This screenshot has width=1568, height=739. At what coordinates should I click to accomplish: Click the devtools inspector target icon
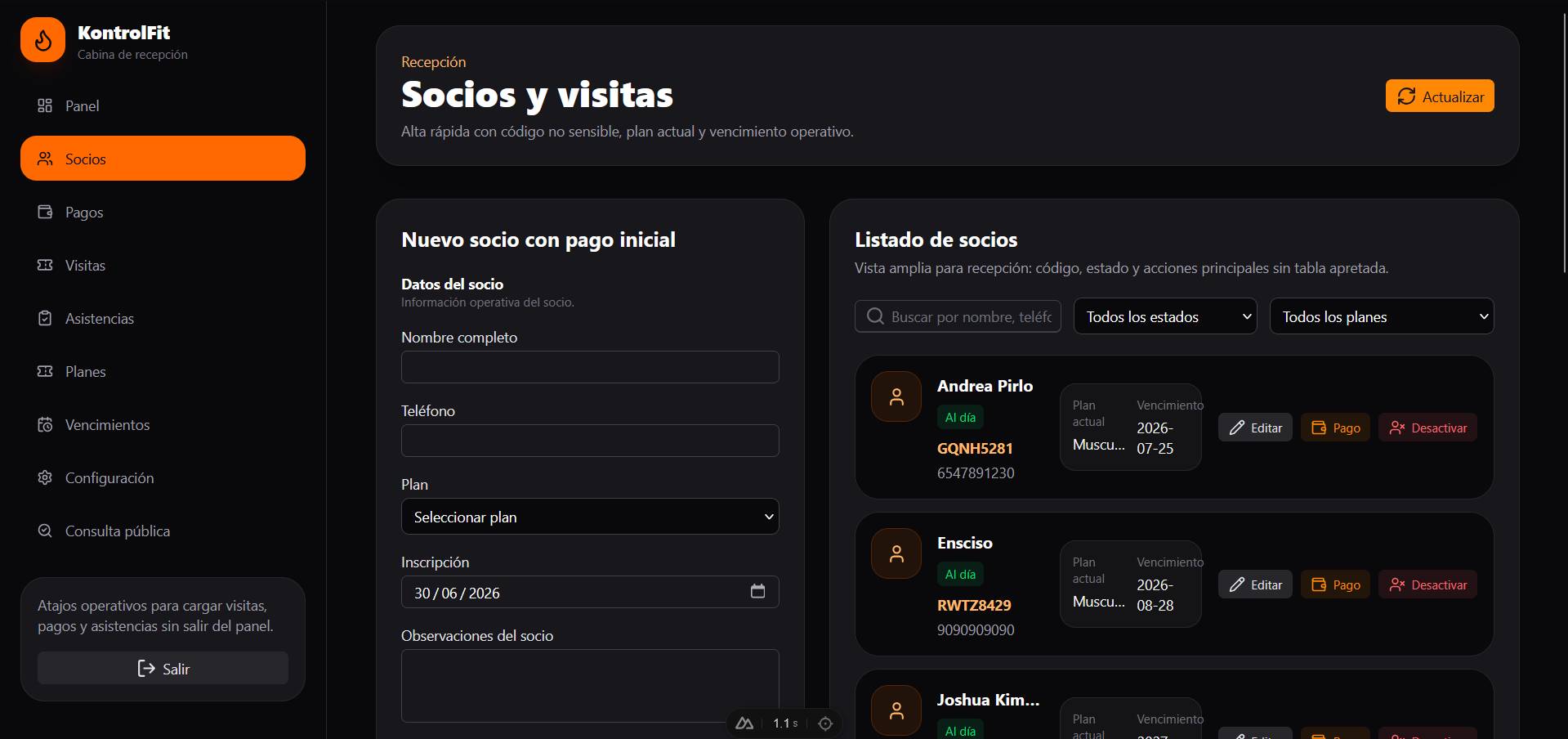point(825,723)
